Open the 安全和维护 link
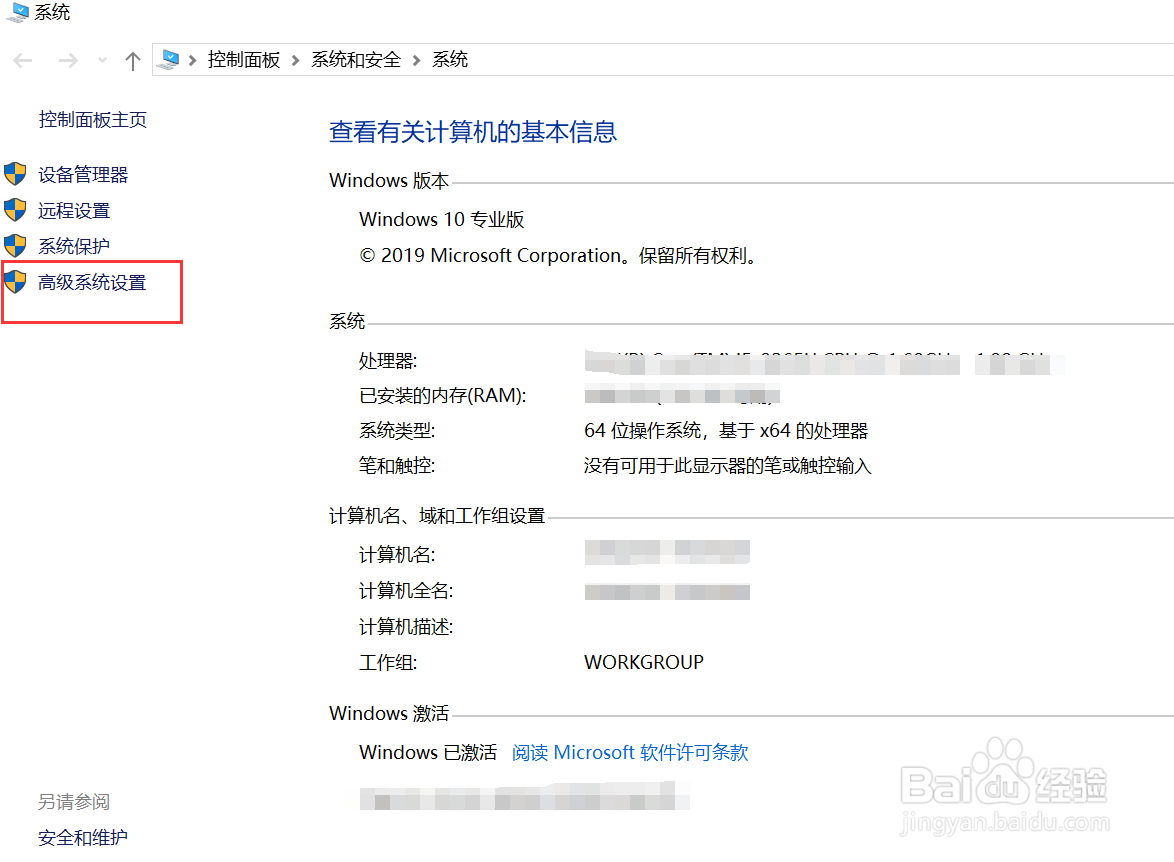The width and height of the screenshot is (1174, 862). point(81,837)
